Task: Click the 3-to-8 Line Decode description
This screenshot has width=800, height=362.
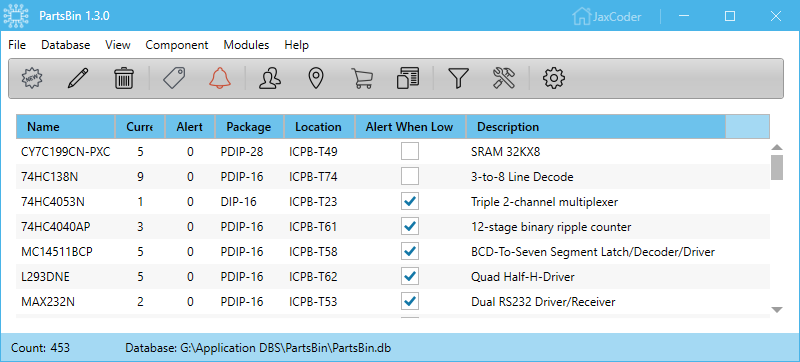Action: tap(522, 176)
